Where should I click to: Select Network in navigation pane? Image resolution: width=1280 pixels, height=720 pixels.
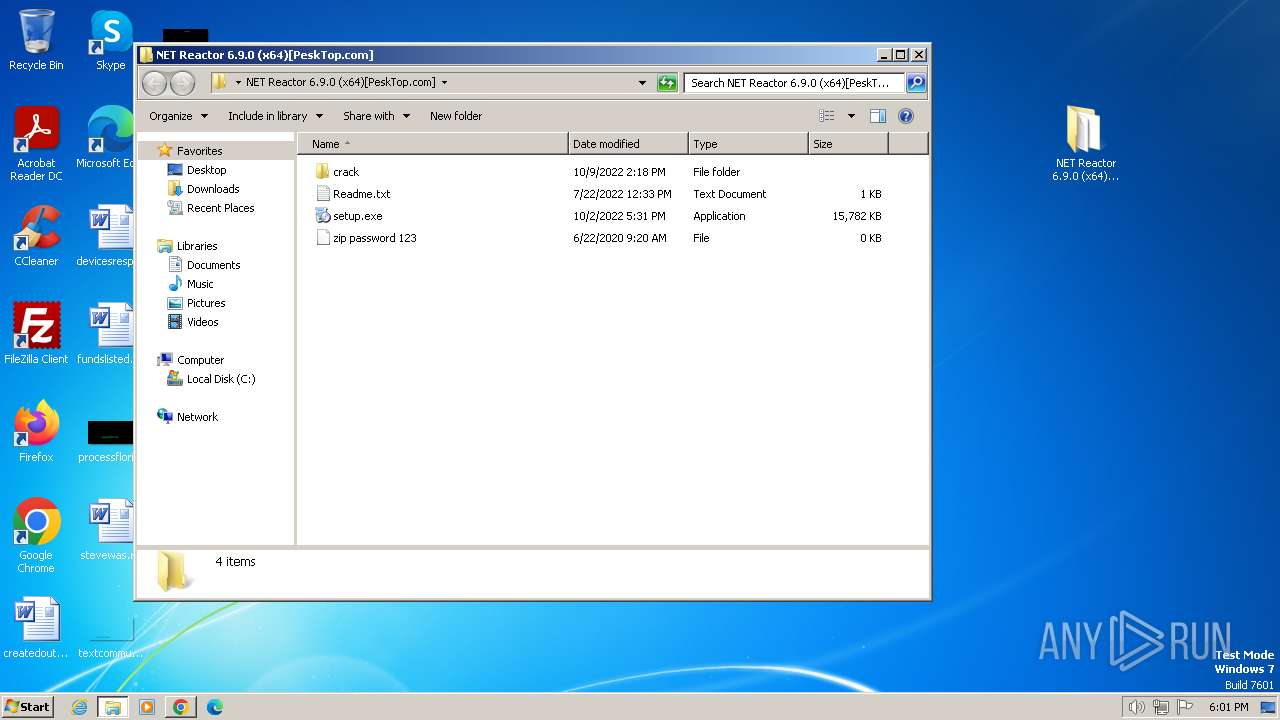(x=197, y=417)
